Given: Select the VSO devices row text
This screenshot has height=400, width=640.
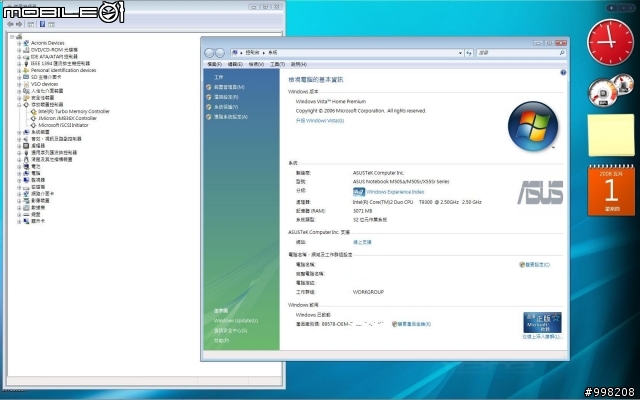Looking at the screenshot, I should coord(44,84).
